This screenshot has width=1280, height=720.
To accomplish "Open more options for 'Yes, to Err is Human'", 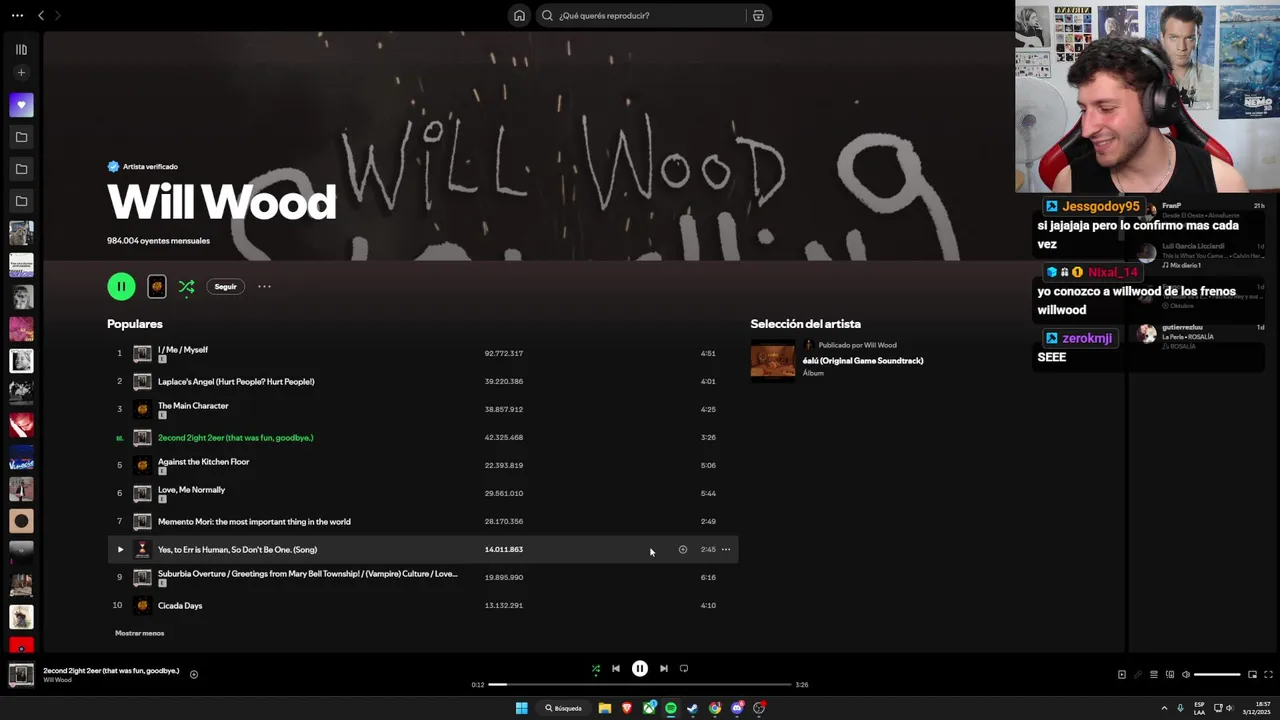I will click(x=726, y=549).
